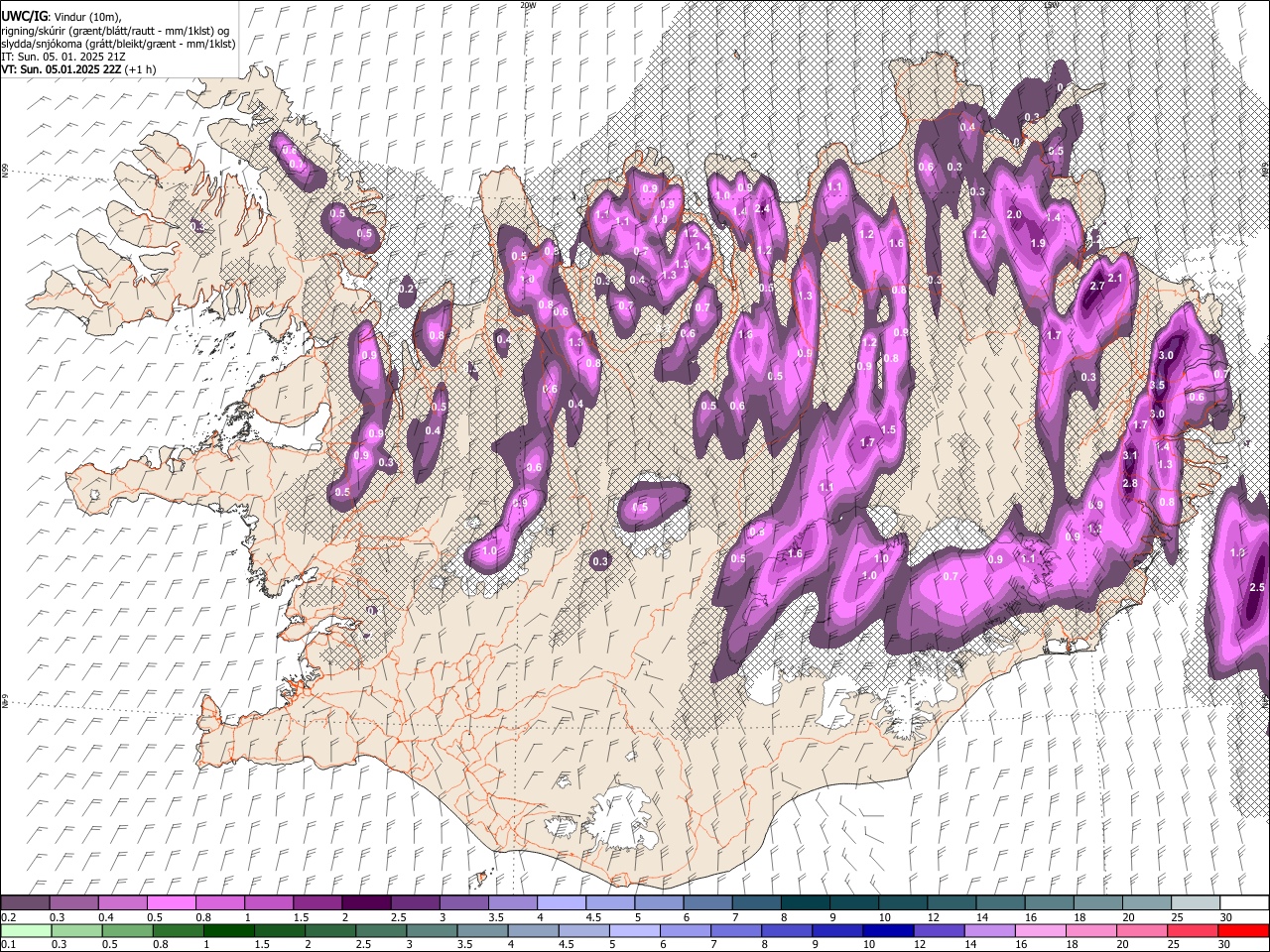Pick the dark blue legend swatch labeled 10

(887, 930)
